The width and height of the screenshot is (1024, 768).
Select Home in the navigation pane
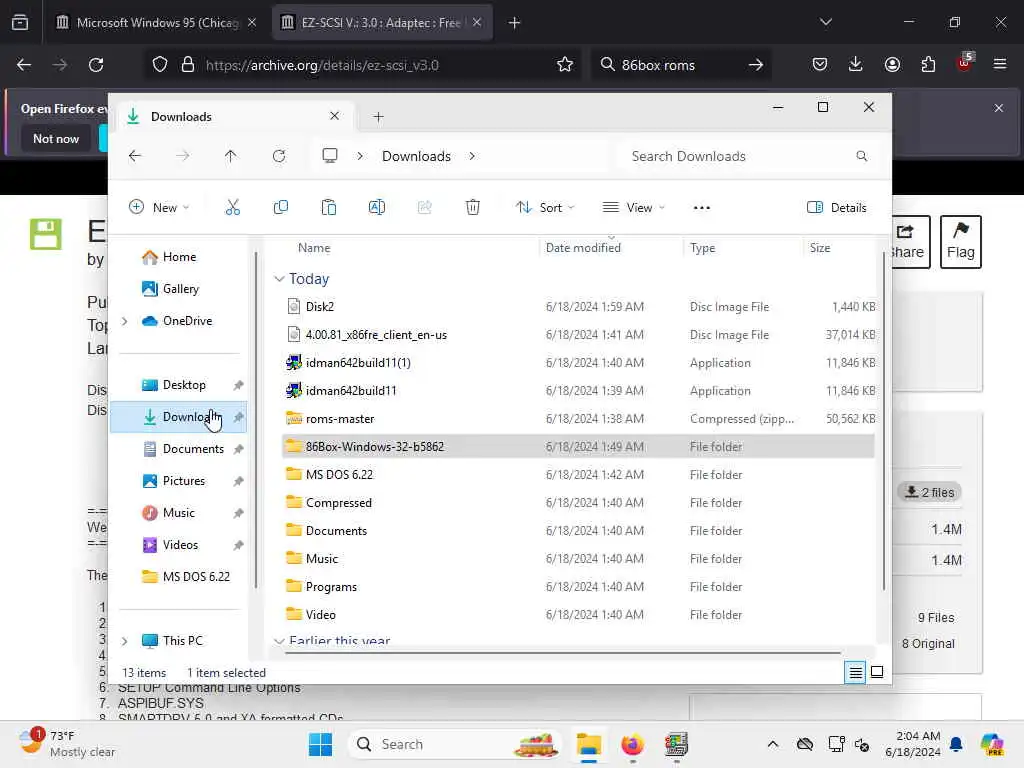tap(180, 257)
